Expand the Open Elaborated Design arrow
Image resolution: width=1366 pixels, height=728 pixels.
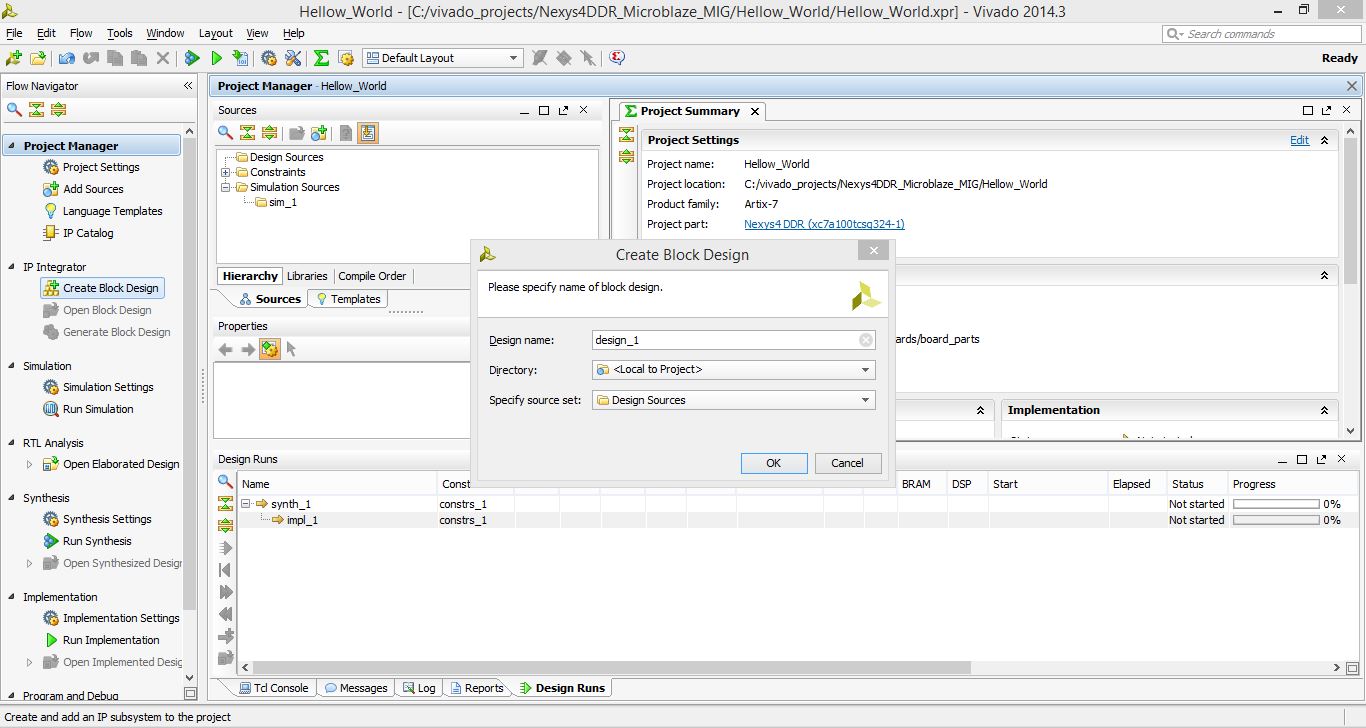click(x=29, y=464)
